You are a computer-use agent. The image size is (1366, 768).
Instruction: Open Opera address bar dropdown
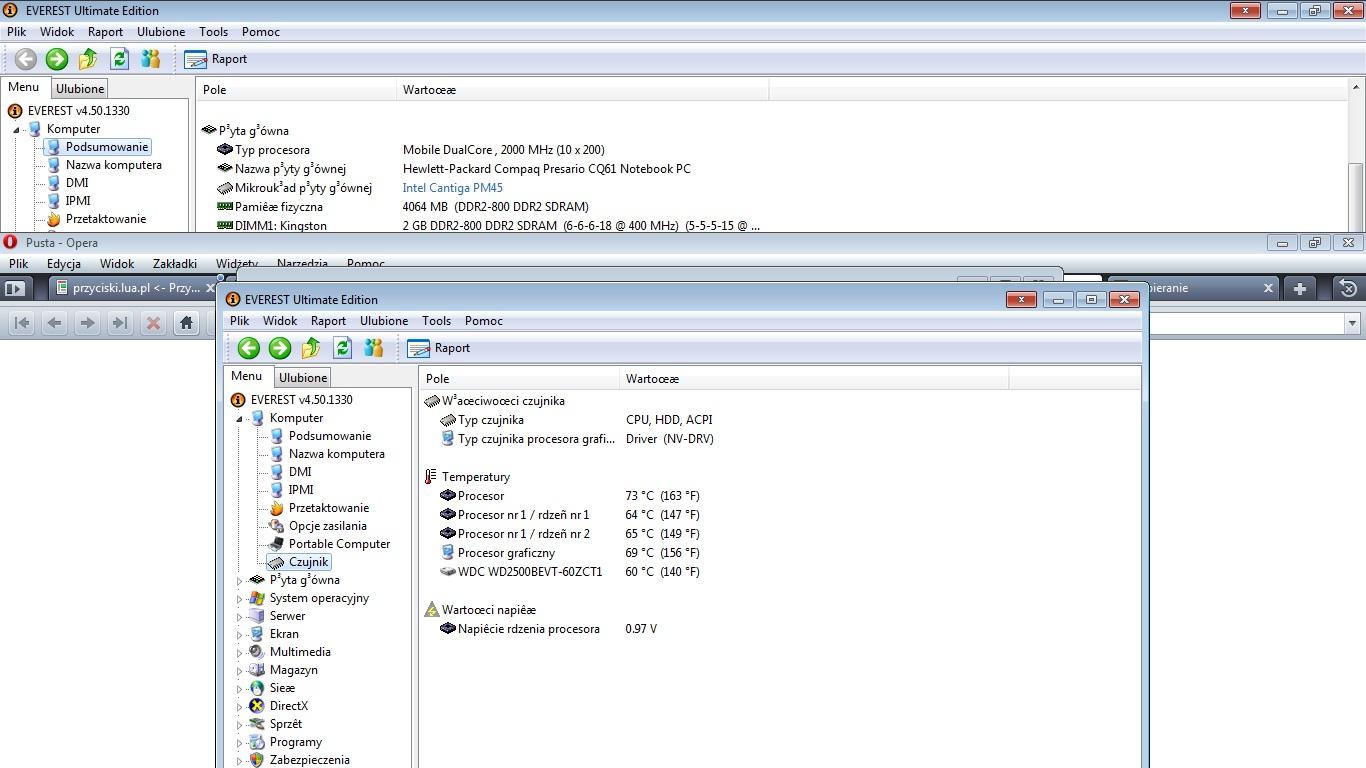(x=1352, y=323)
